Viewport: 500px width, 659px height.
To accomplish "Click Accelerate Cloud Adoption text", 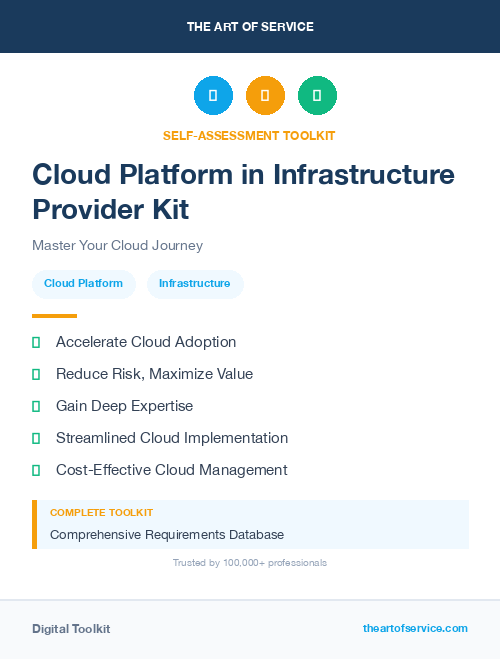I will coord(146,342).
